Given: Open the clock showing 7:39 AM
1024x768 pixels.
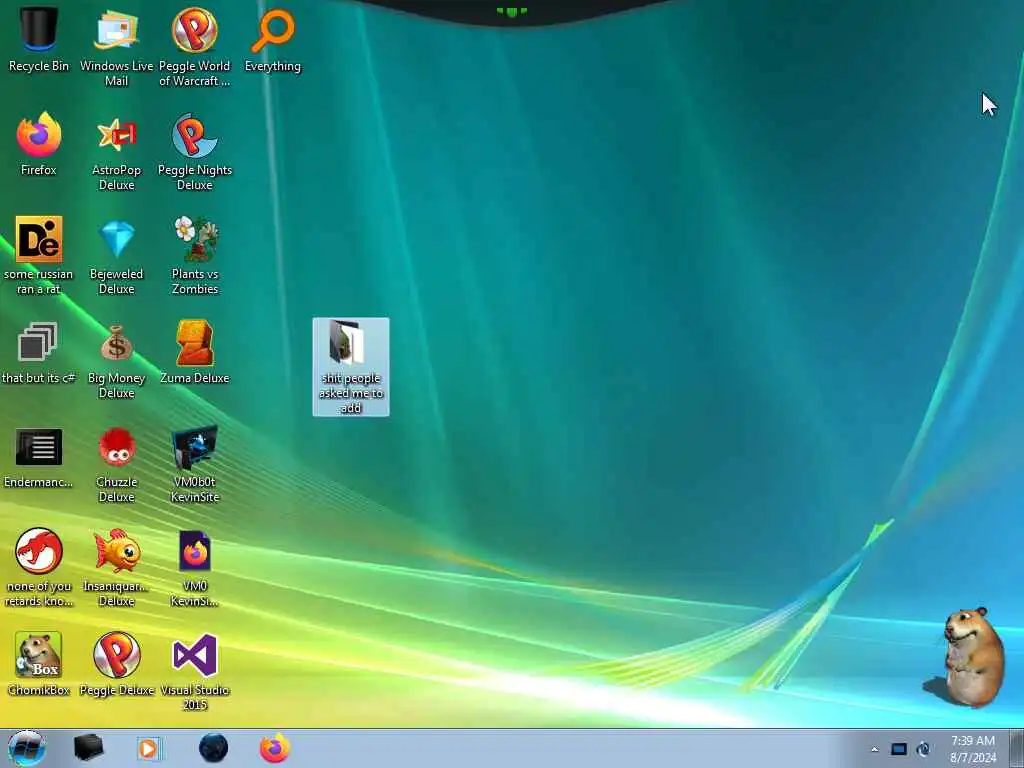Looking at the screenshot, I should [973, 749].
